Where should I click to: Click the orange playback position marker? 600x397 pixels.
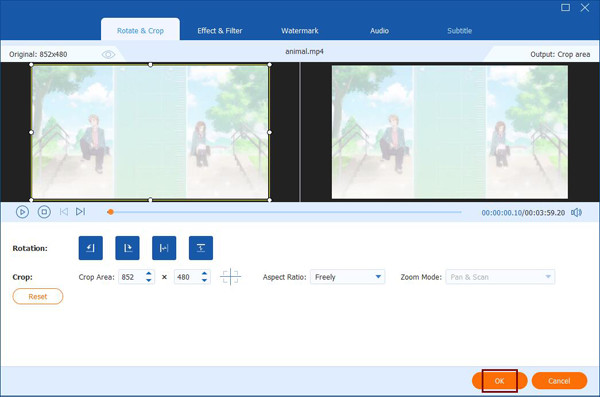(110, 212)
